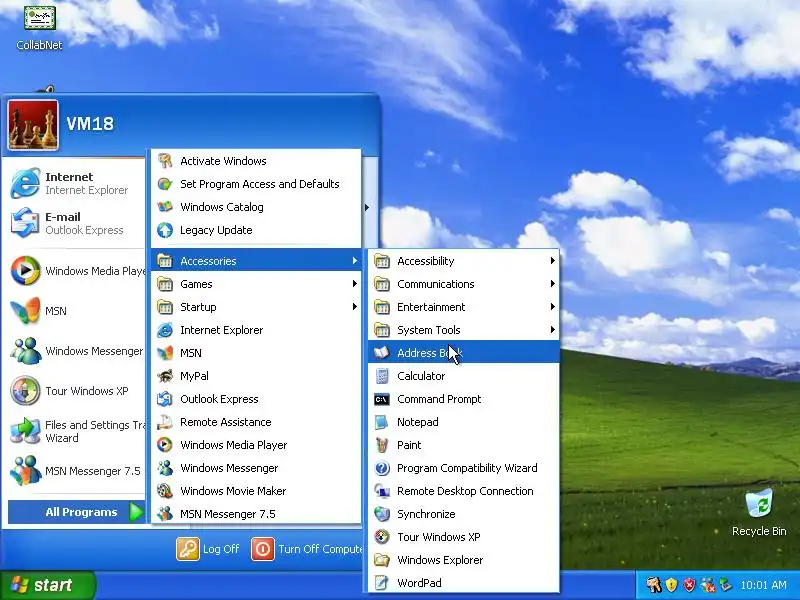
Task: Open Windows Catalog menu entry
Action: (x=256, y=207)
